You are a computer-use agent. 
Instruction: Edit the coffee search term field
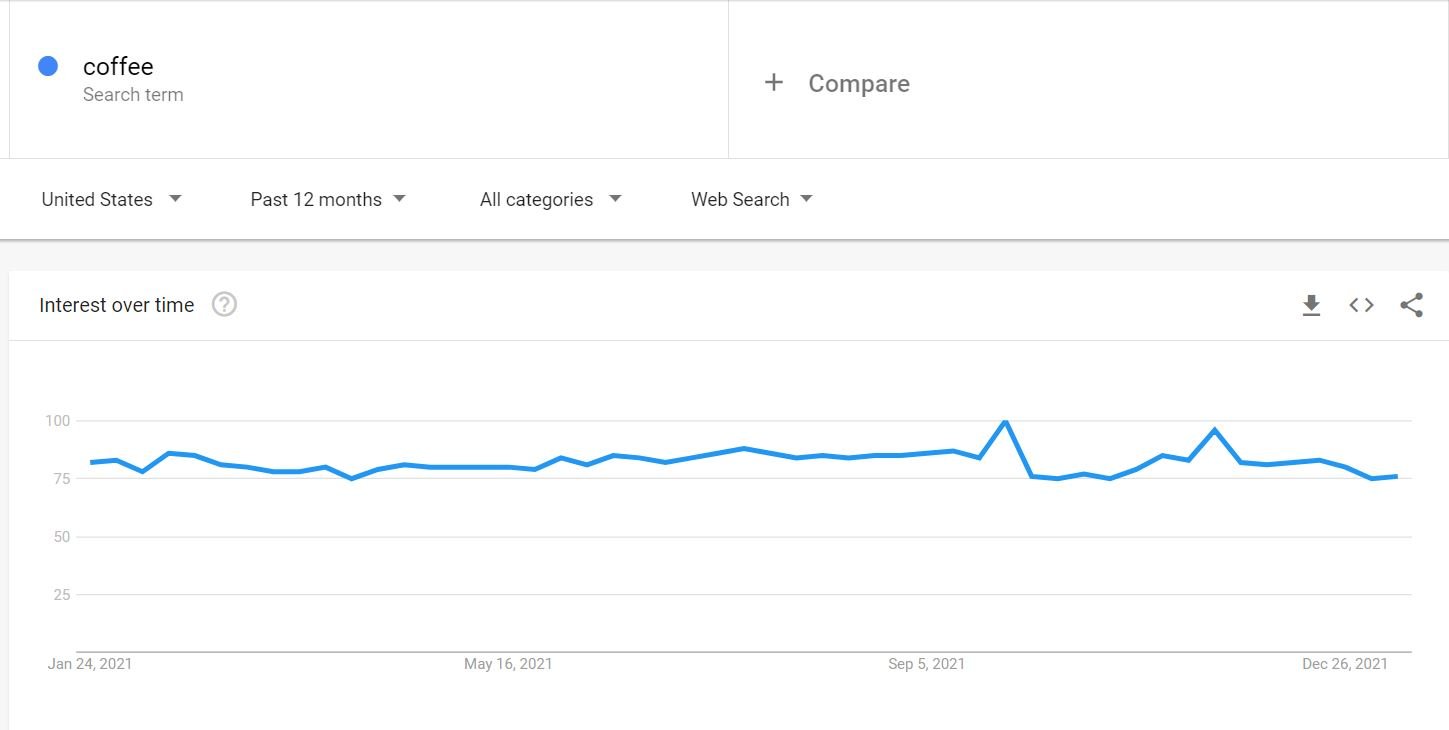click(x=369, y=80)
